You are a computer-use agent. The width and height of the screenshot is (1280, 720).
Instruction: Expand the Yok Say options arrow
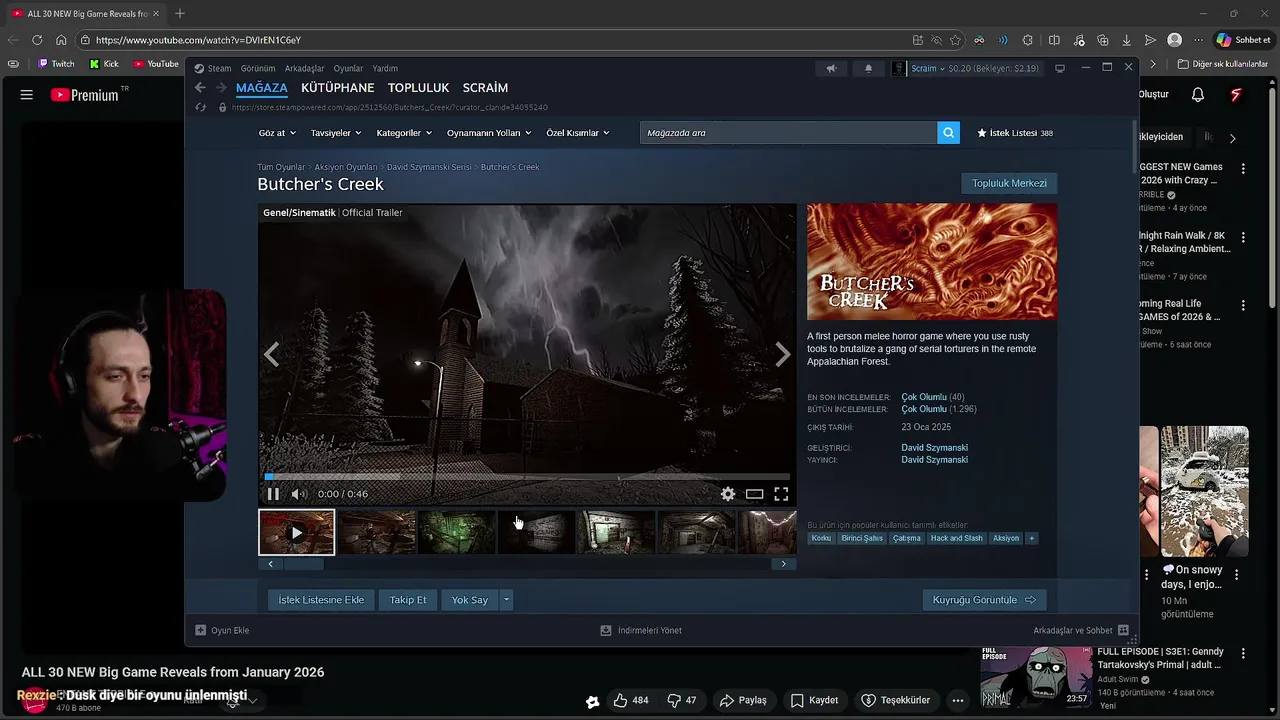[x=506, y=600]
